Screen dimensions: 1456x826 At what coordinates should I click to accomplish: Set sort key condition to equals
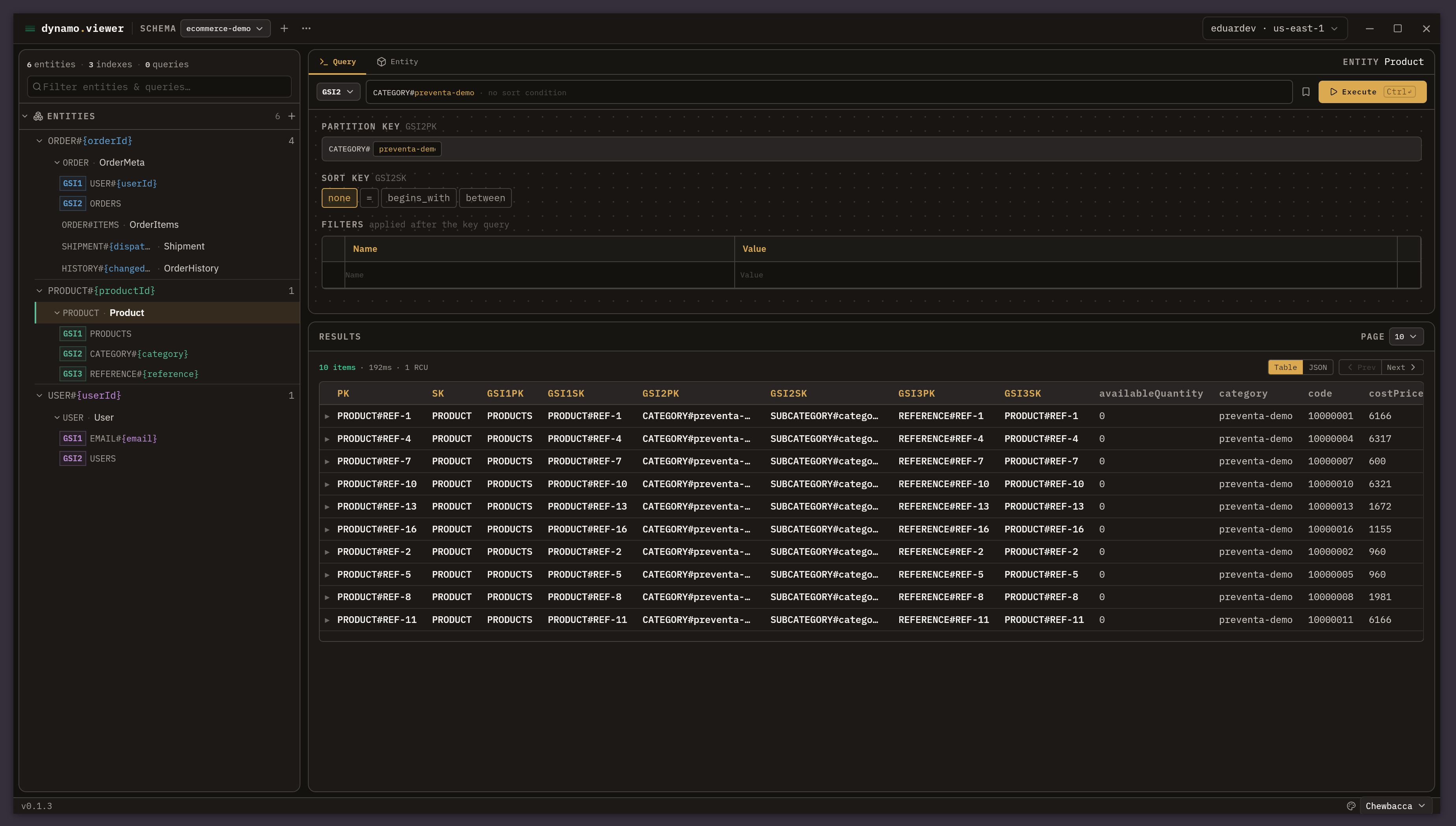pos(369,198)
